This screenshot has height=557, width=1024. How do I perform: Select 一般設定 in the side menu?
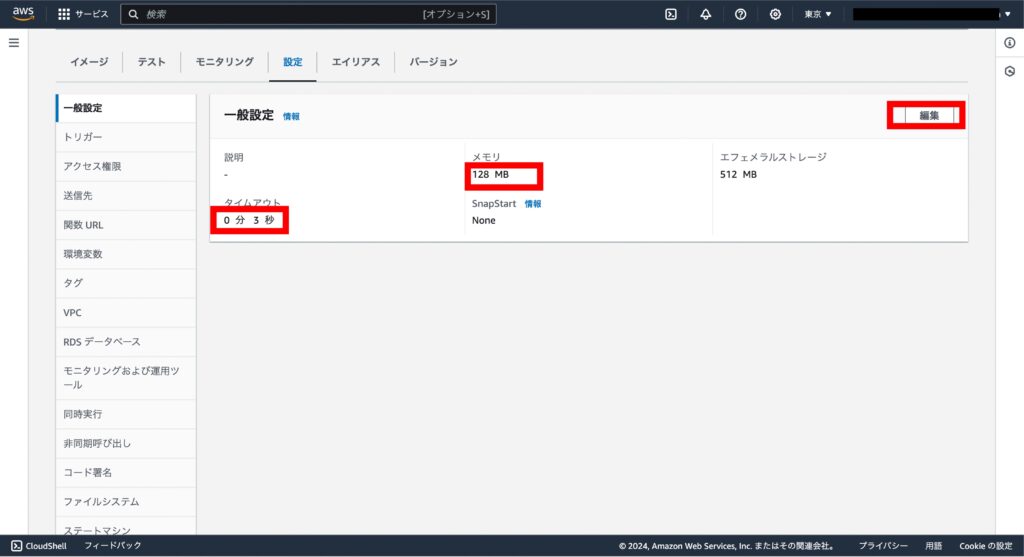[x=126, y=108]
